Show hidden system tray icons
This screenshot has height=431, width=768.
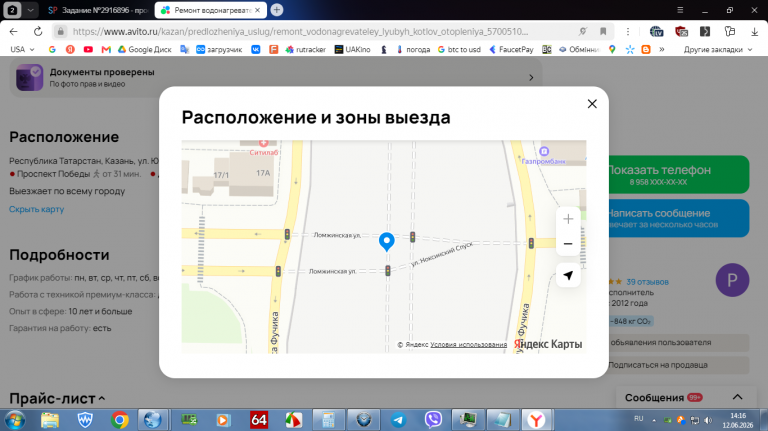(653, 420)
